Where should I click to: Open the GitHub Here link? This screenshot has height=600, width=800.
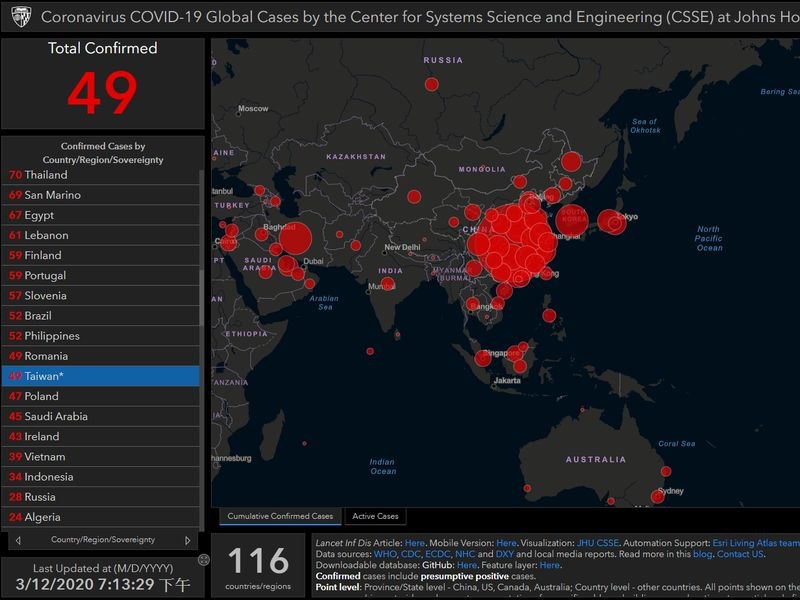click(x=466, y=565)
